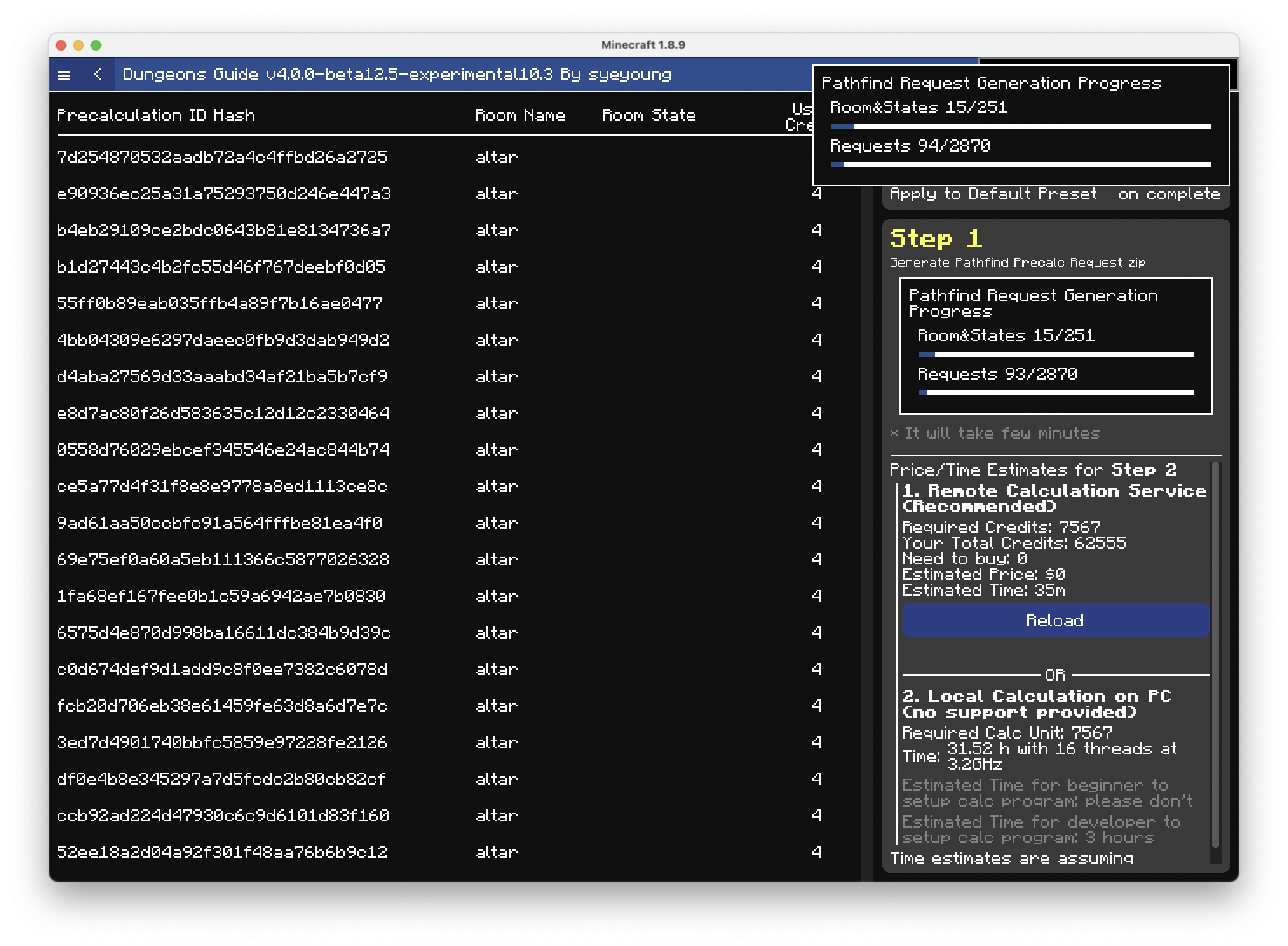Image resolution: width=1288 pixels, height=946 pixels.
Task: Open the "on complete" dropdown
Action: [x=1169, y=193]
